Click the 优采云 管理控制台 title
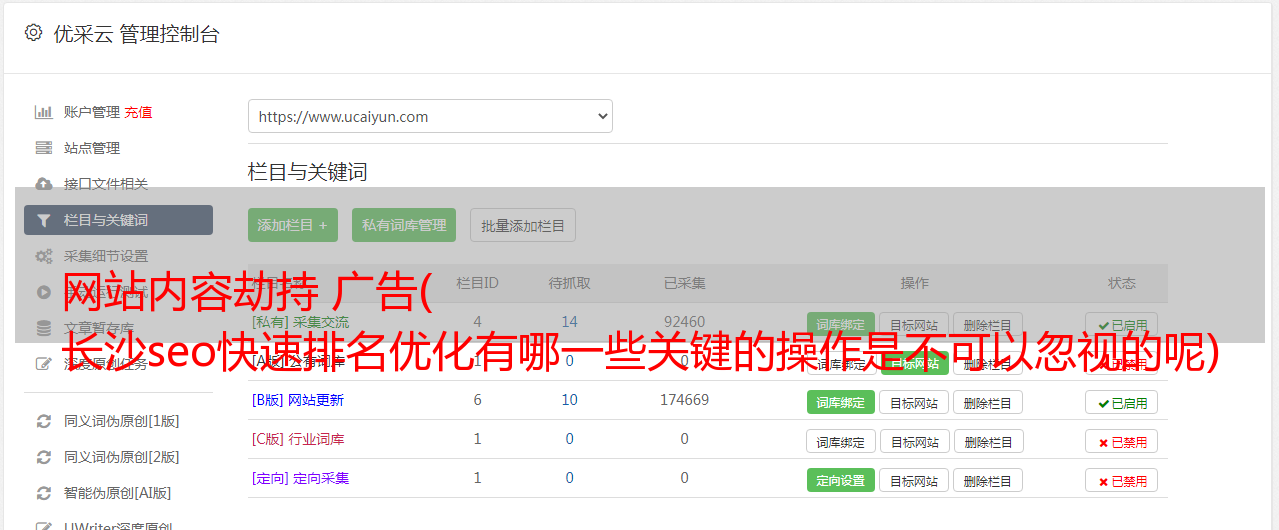The height and width of the screenshot is (530, 1279). click(x=136, y=34)
